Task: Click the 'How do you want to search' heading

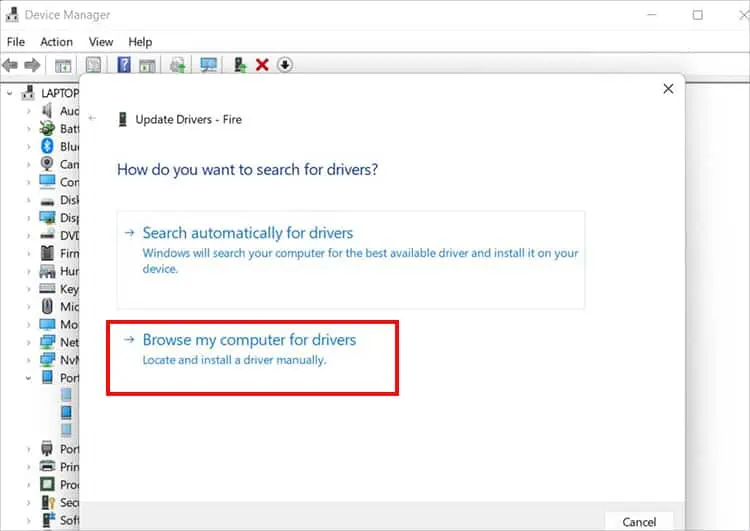Action: [247, 170]
